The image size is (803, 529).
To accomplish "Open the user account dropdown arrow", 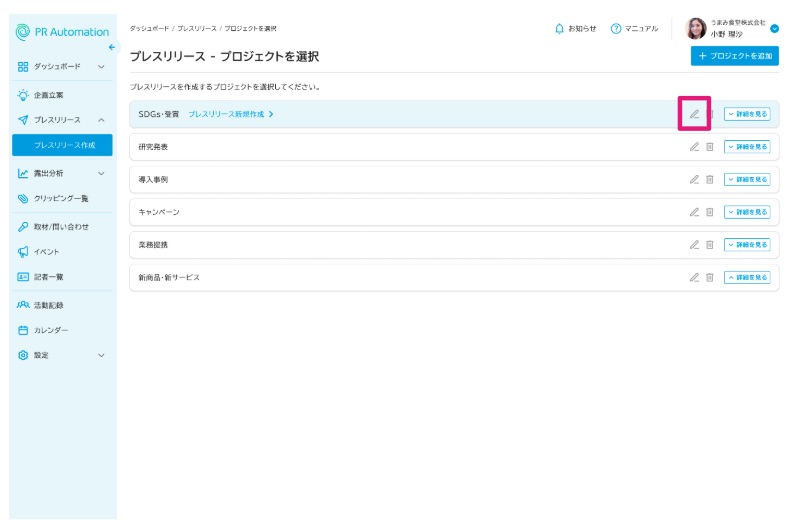I will click(x=775, y=29).
